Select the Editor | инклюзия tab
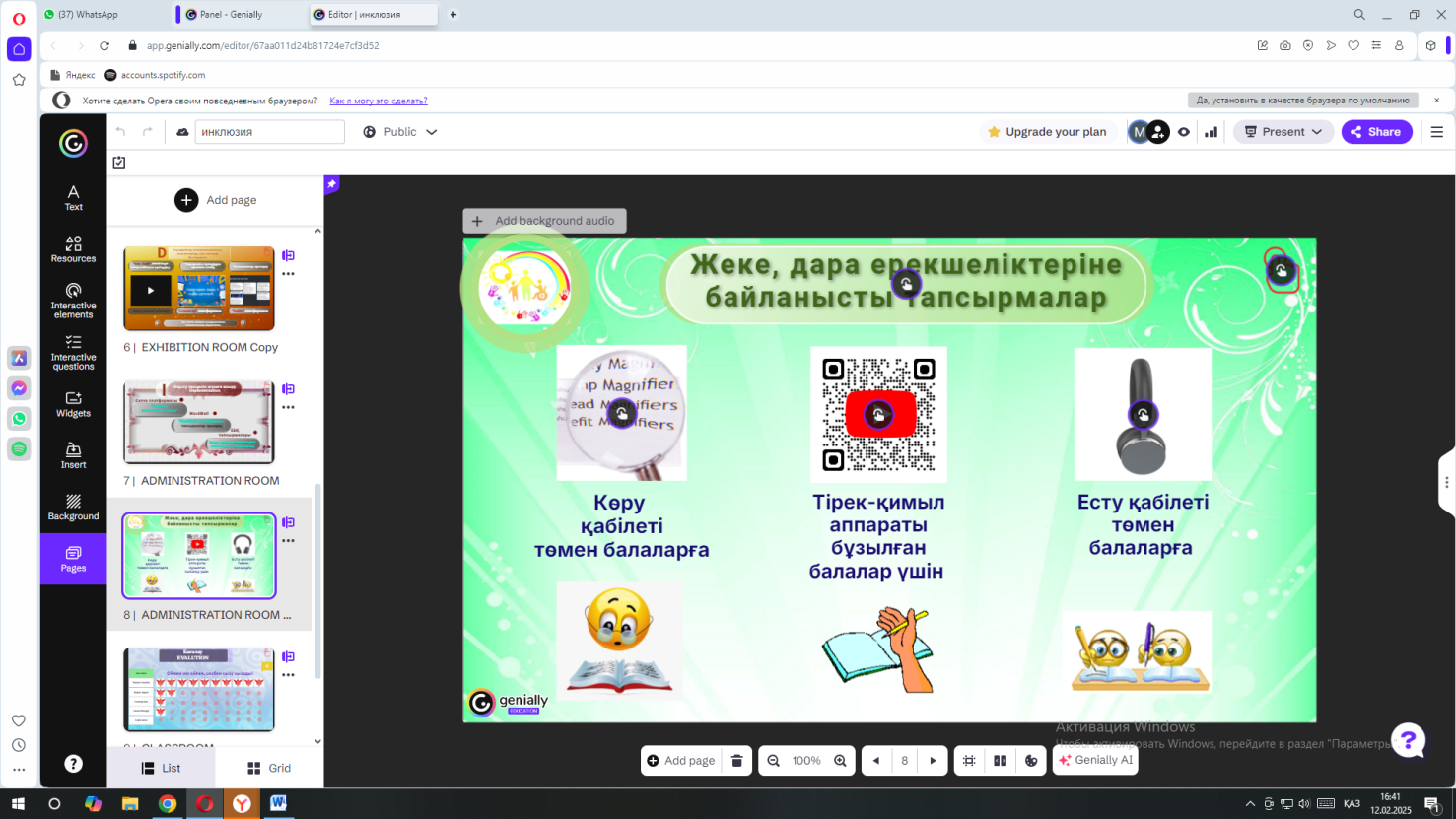The image size is (1456, 819). [373, 15]
